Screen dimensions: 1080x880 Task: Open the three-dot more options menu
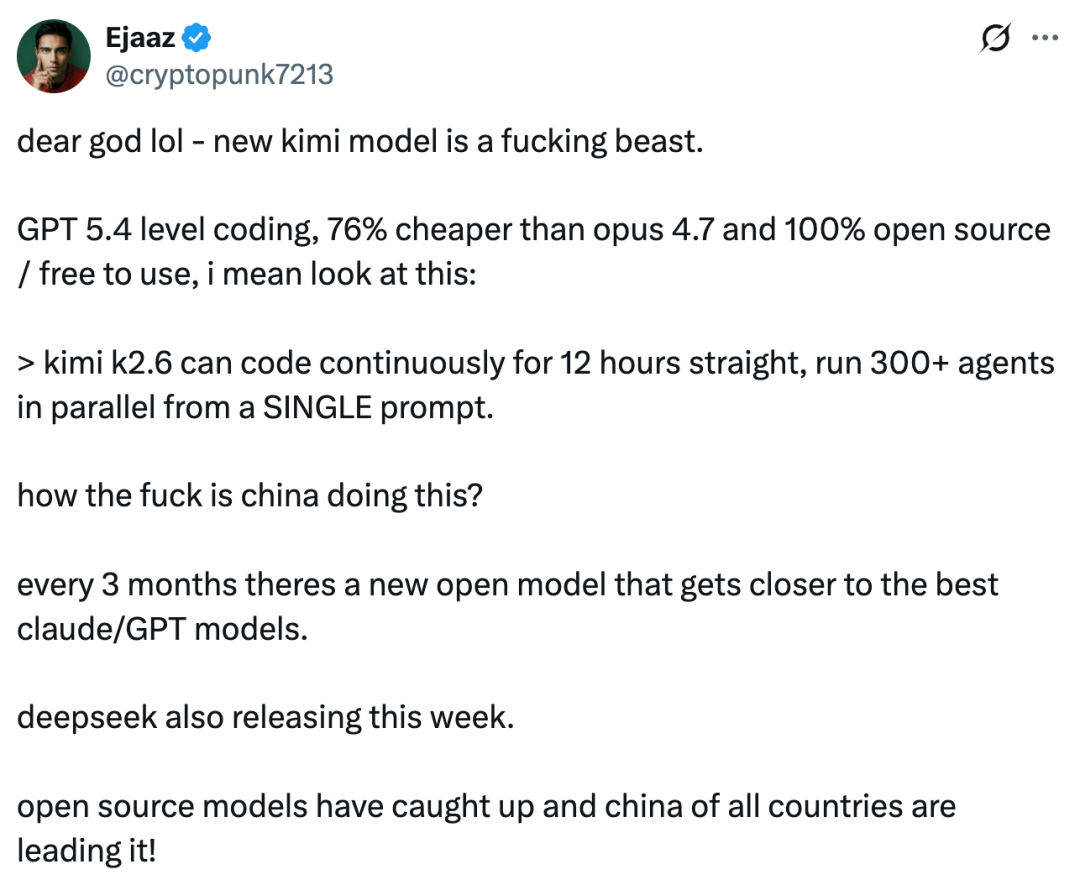1044,39
